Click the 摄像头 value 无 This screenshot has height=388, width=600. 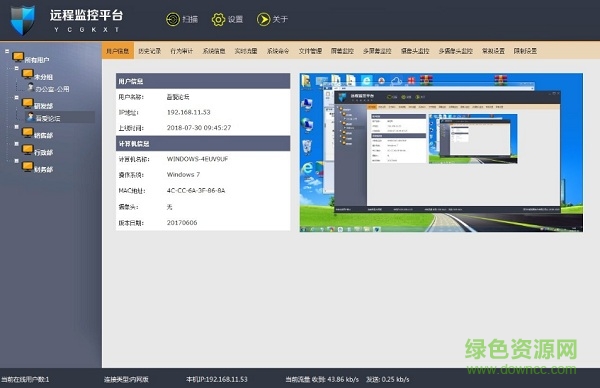(x=170, y=207)
